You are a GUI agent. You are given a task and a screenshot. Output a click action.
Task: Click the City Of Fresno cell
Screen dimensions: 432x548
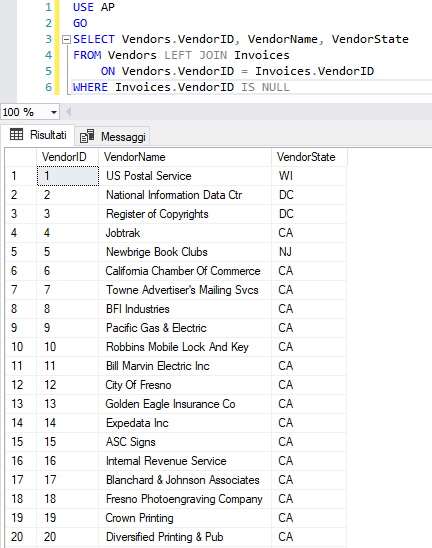click(x=185, y=385)
